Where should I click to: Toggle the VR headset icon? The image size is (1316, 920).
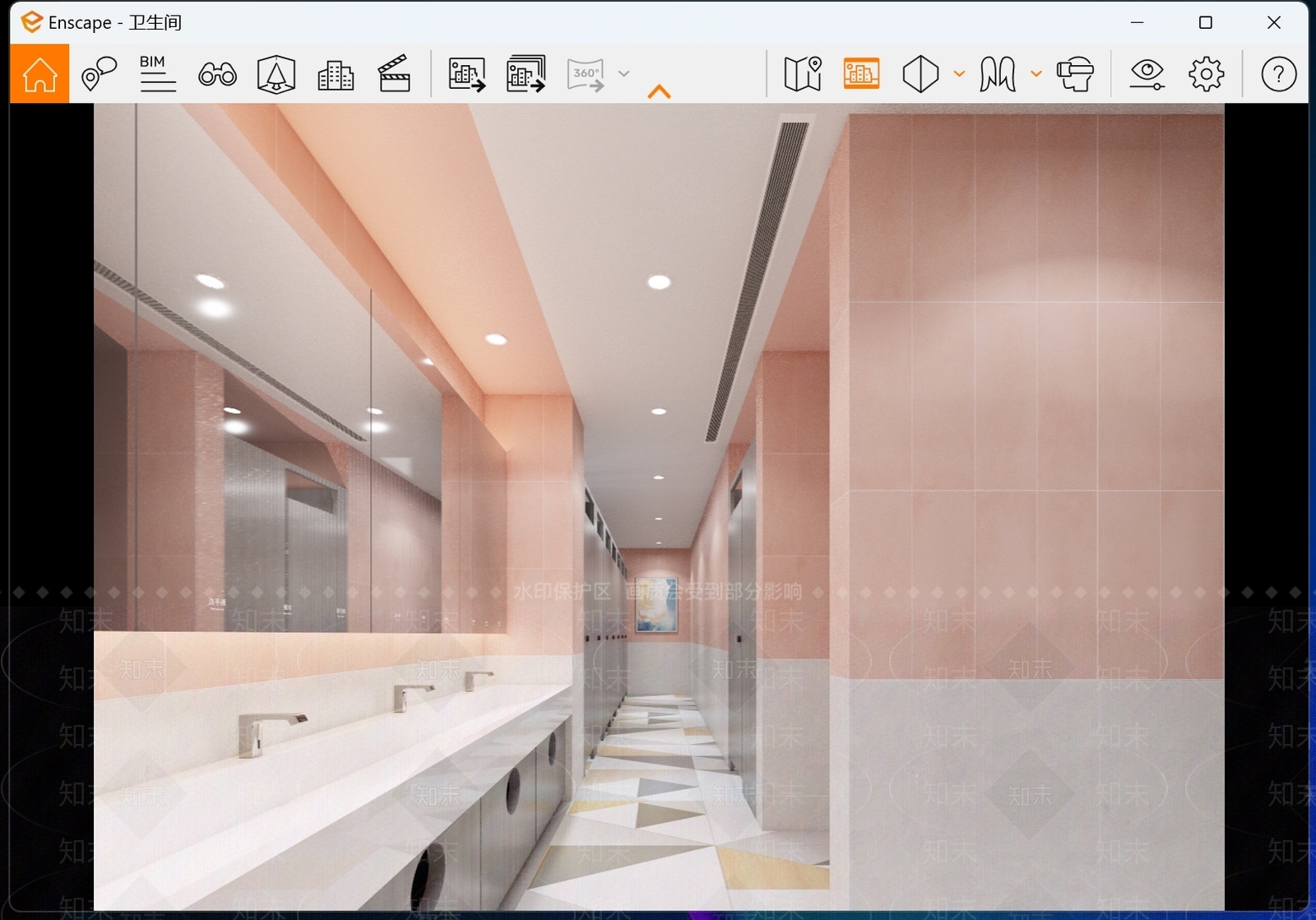coord(1075,74)
